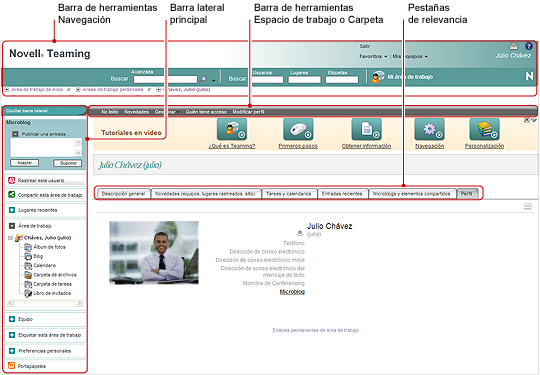Viewport: 540px width, 375px height.
Task: Open Carpeta de archivos in tree
Action: [51, 275]
